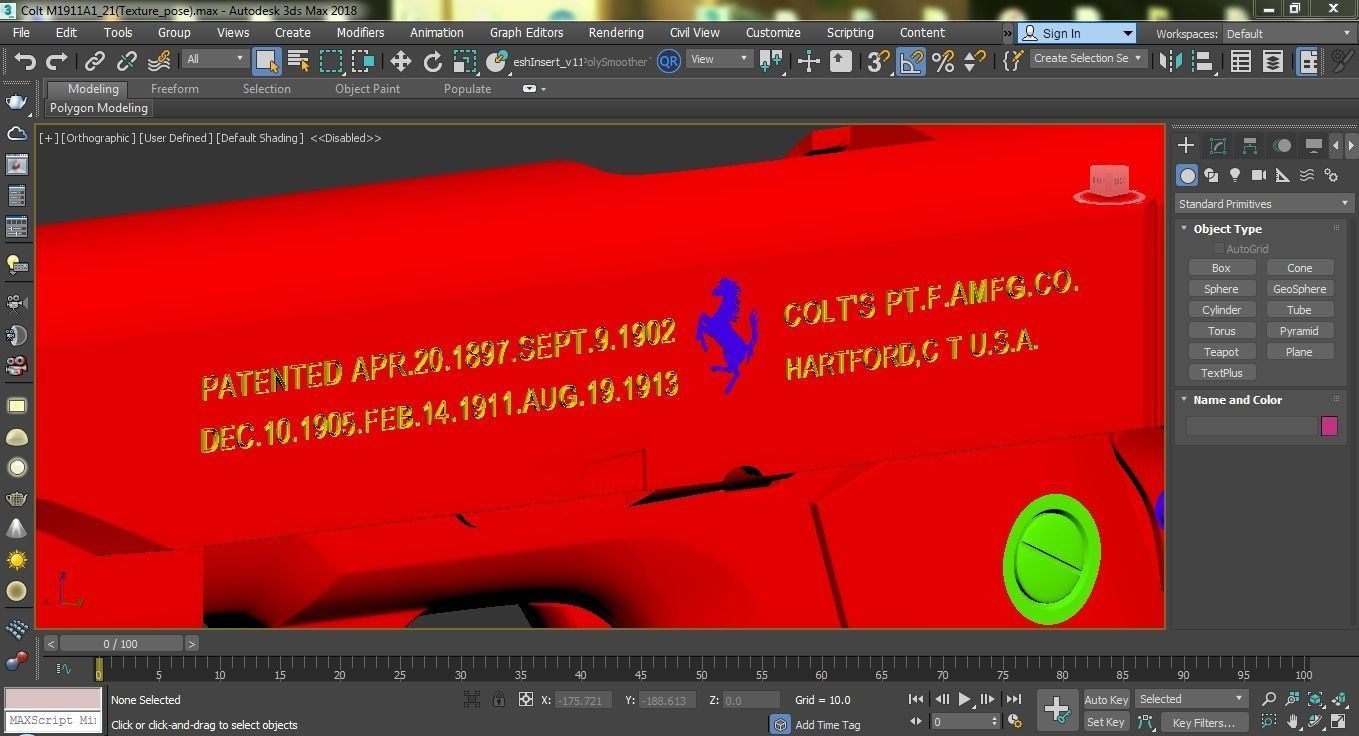Toggle the AutoGrid checkbox
Image resolution: width=1359 pixels, height=736 pixels.
(1219, 248)
